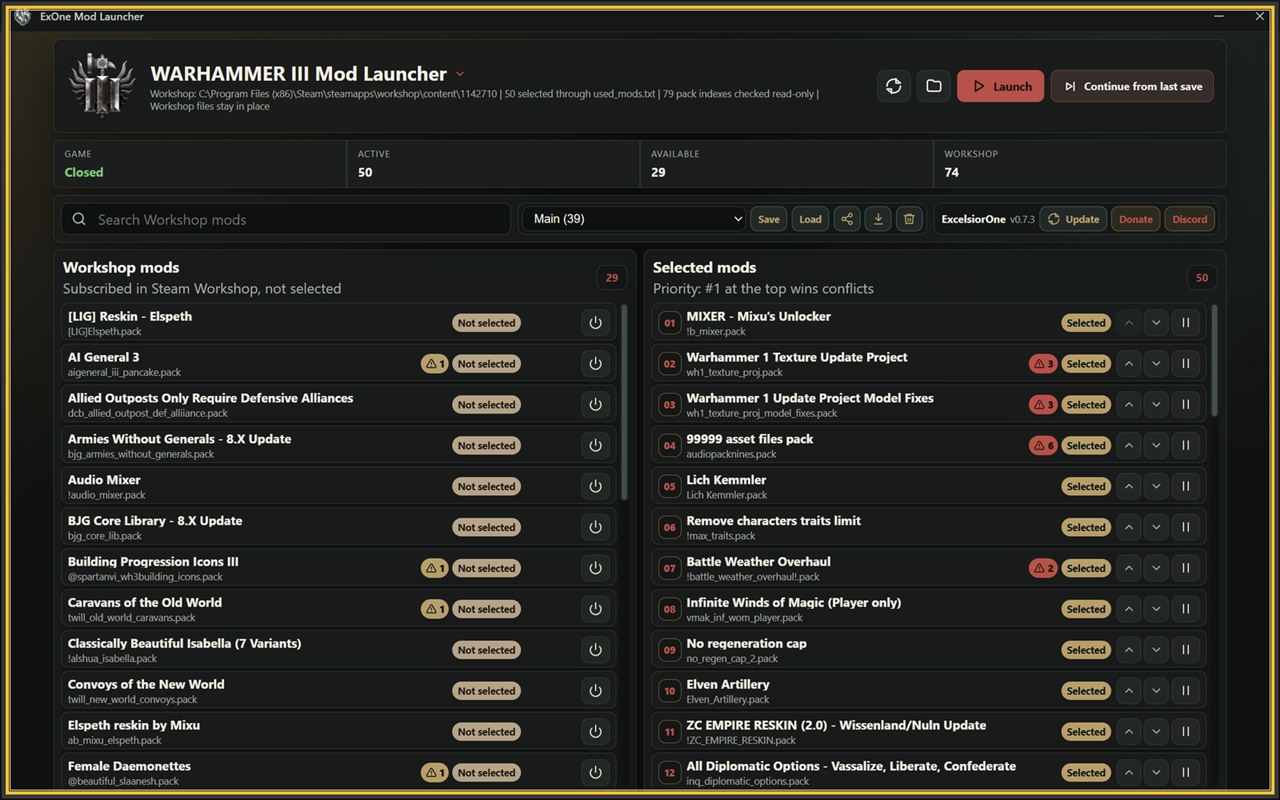The image size is (1280, 800).
Task: Enable Armies Without Generals mod
Action: click(596, 446)
